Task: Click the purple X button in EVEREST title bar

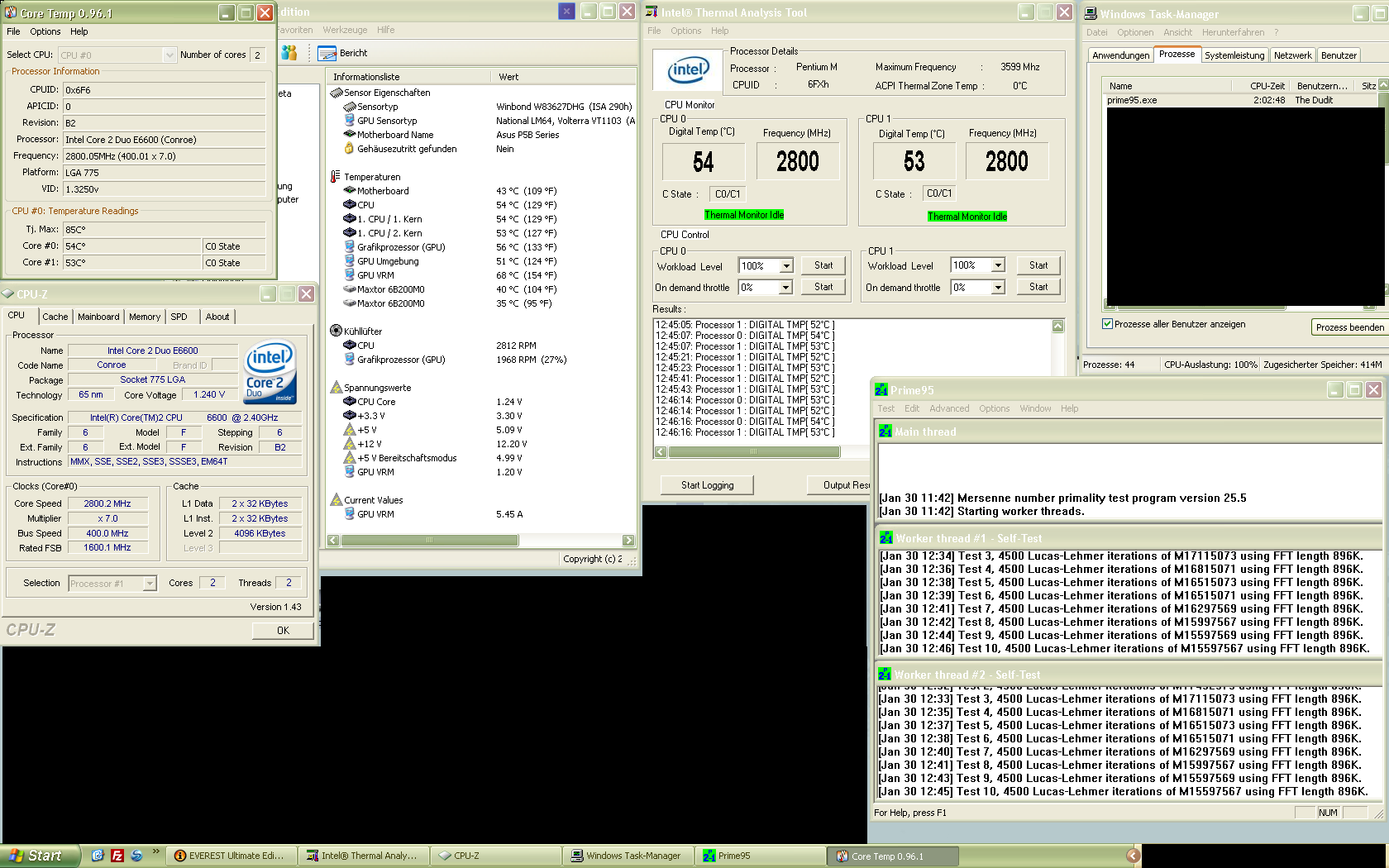Action: (x=566, y=12)
